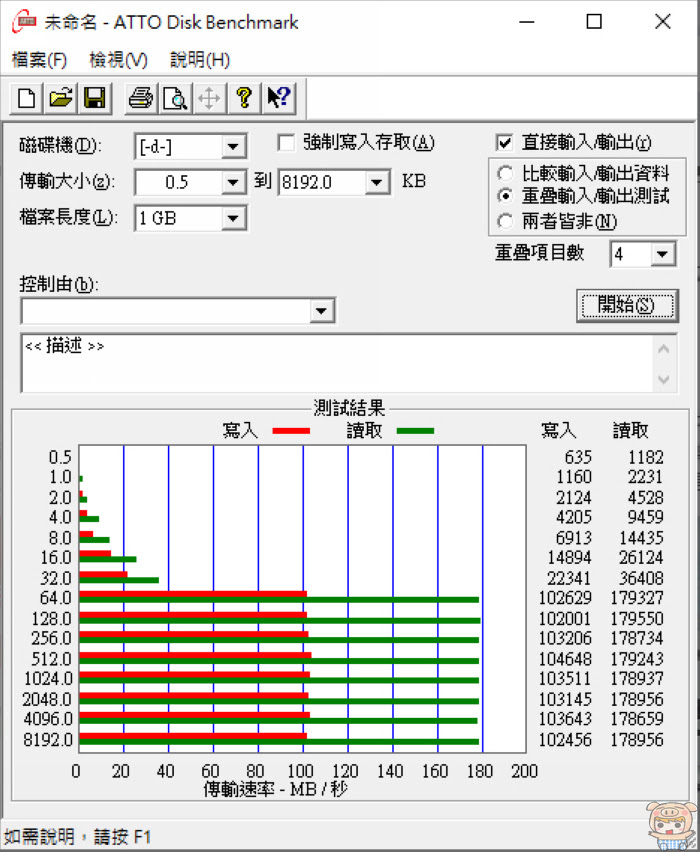Click the 如需說明，請按 F1 status bar text
Viewport: 700px width, 852px height.
pyautogui.click(x=77, y=836)
